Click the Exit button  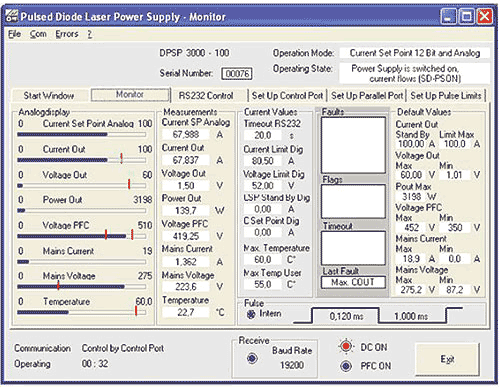click(447, 359)
